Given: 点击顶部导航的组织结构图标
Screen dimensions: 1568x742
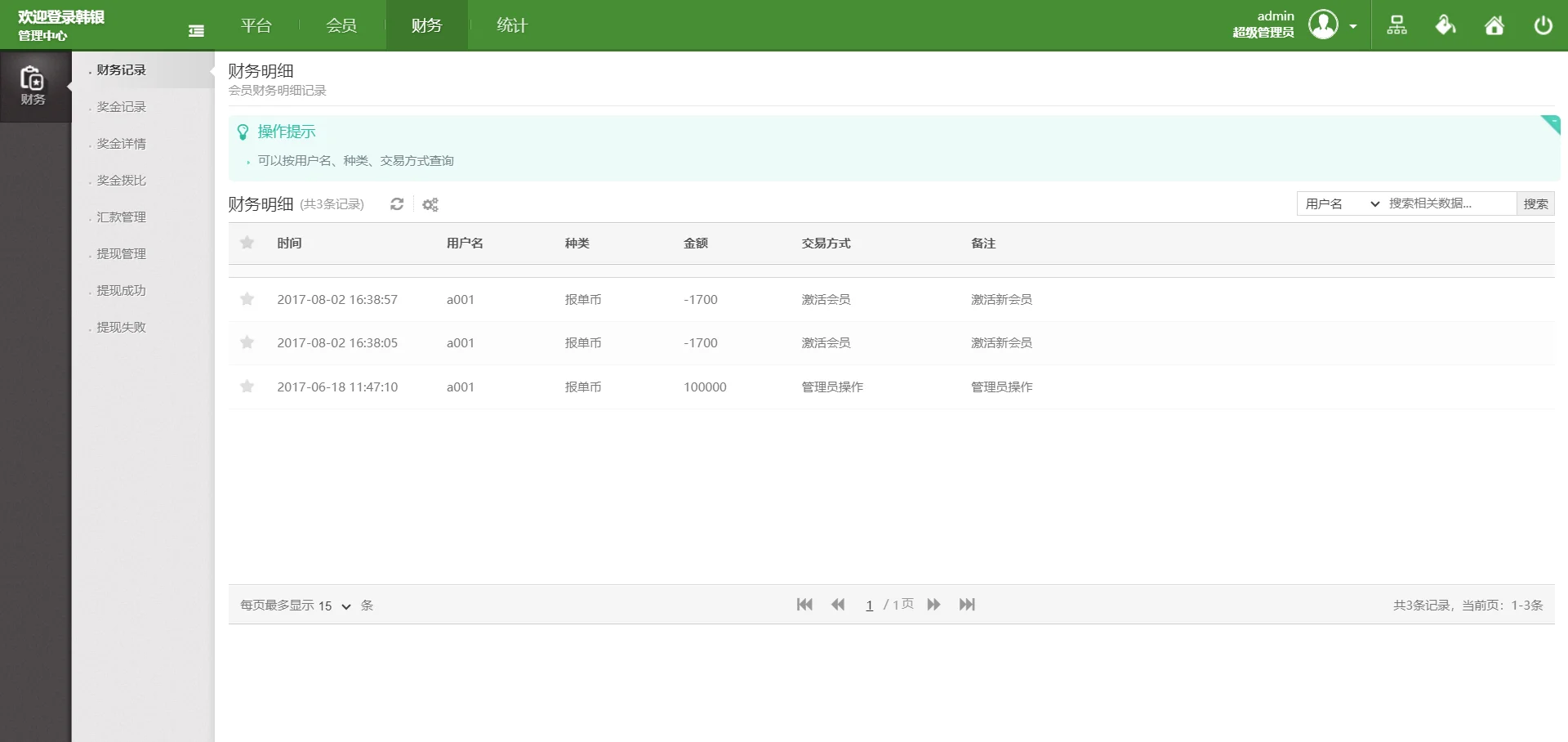Looking at the screenshot, I should (1396, 25).
